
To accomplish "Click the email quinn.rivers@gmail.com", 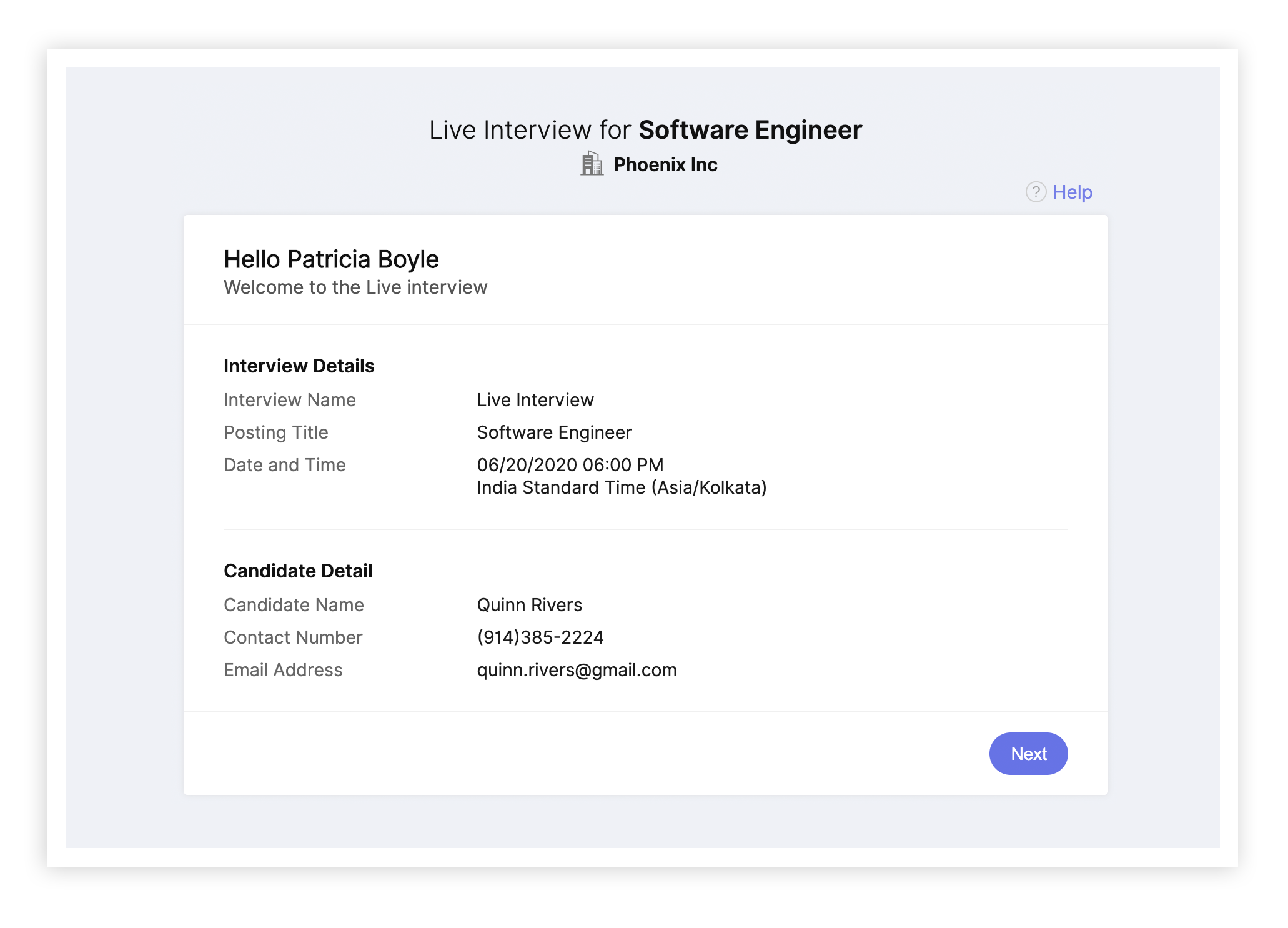I will [x=576, y=670].
